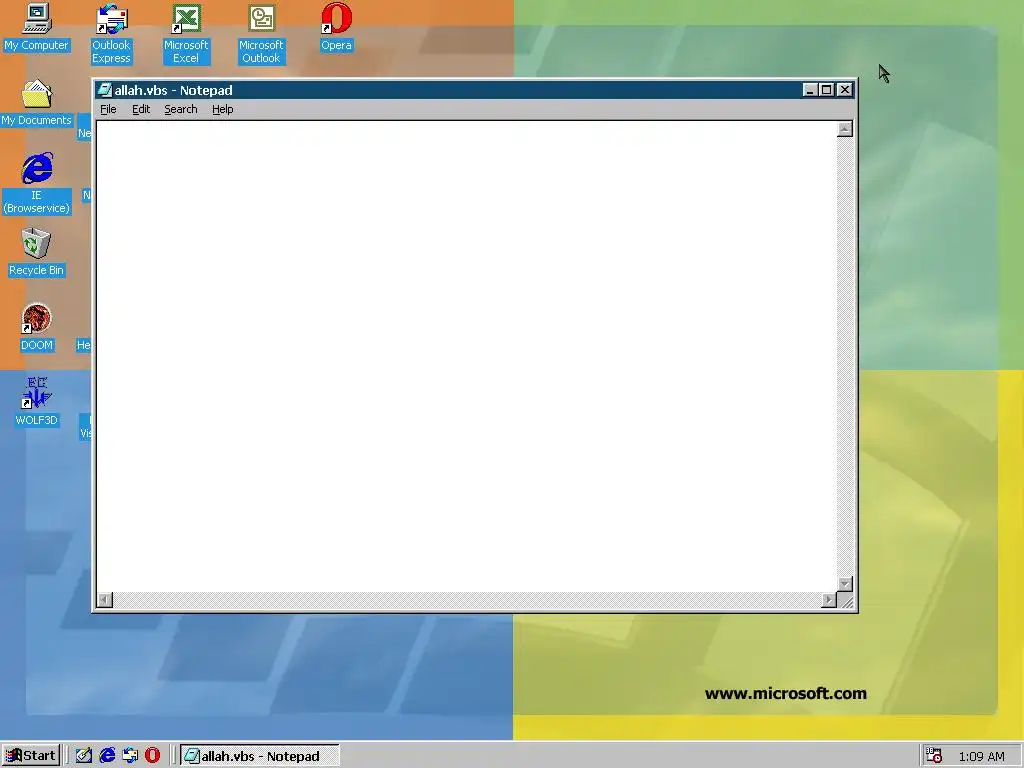Click the Task Scheduler tray icon
1024x768 pixels.
coord(934,756)
